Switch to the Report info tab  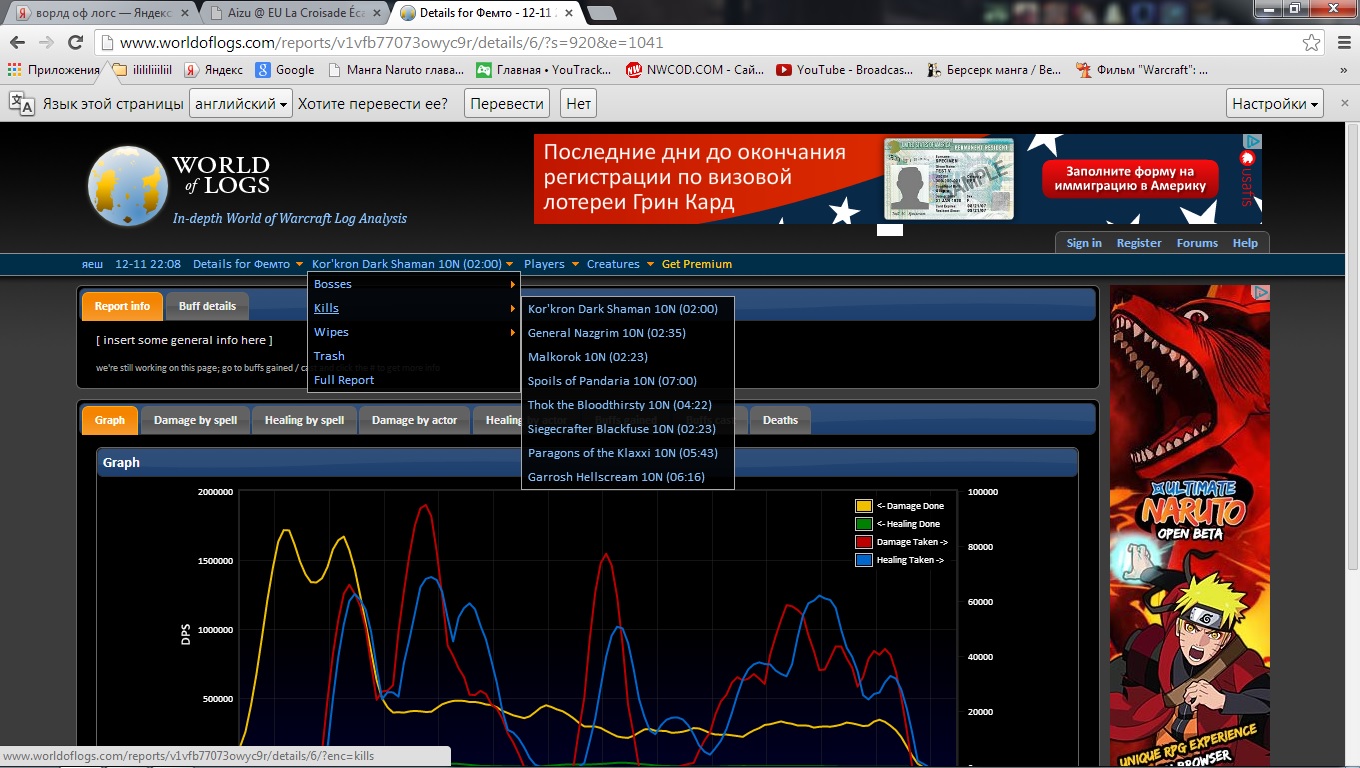coord(122,306)
